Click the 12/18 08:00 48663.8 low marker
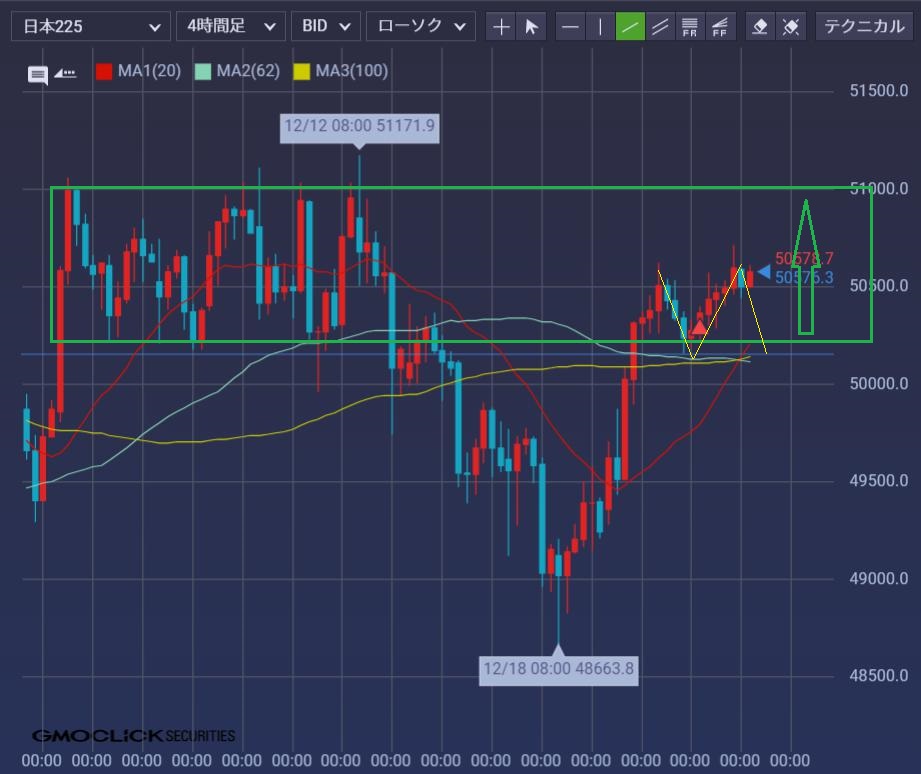 (558, 668)
